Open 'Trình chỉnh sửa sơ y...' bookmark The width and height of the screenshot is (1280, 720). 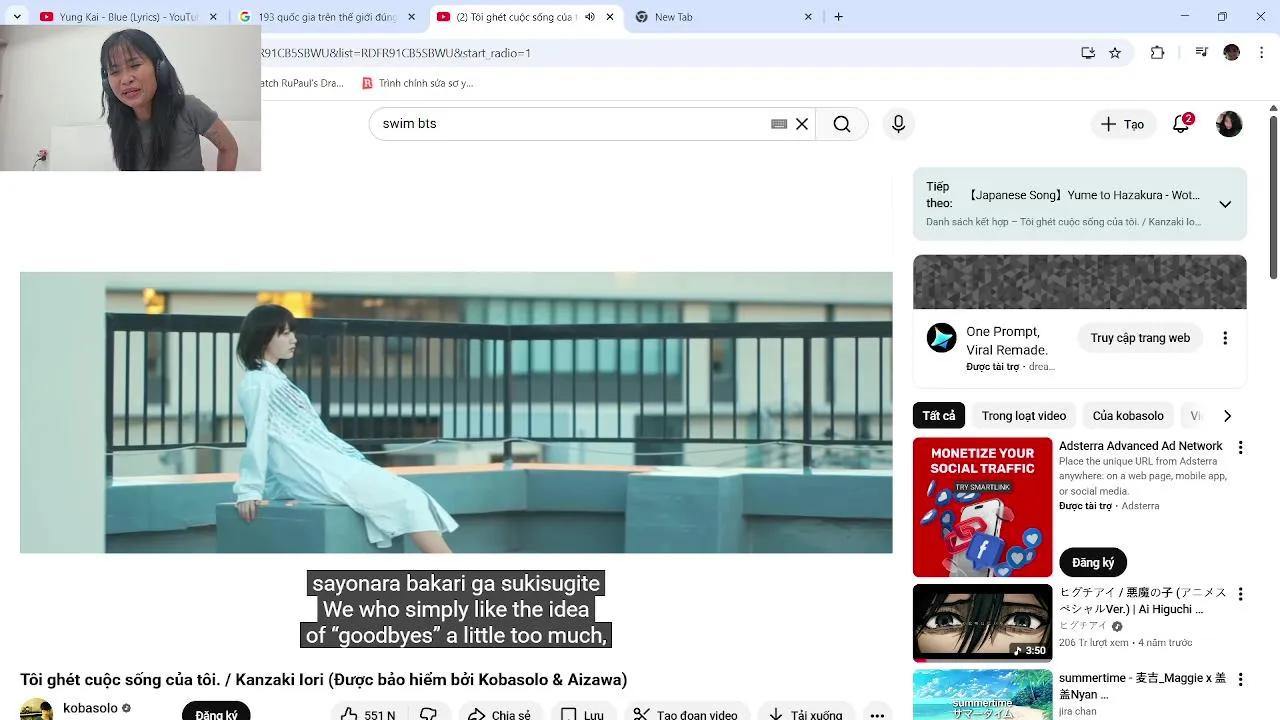(418, 83)
